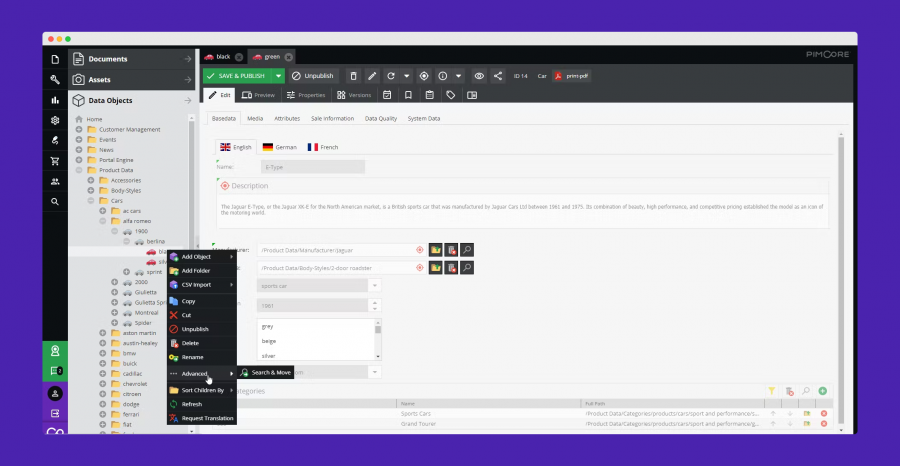Screen dimensions: 900x466
Task: Open the Versions tab
Action: click(354, 95)
